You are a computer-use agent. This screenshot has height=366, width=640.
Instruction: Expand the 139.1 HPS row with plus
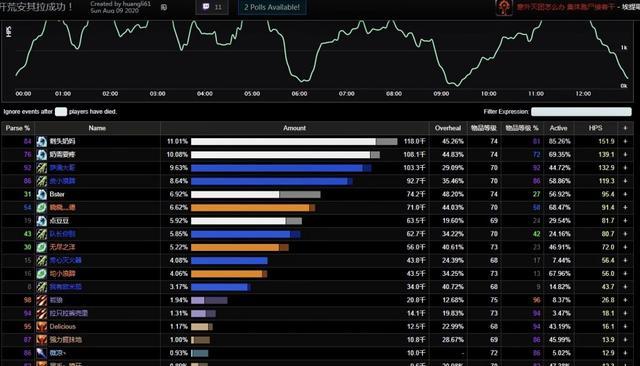point(625,155)
